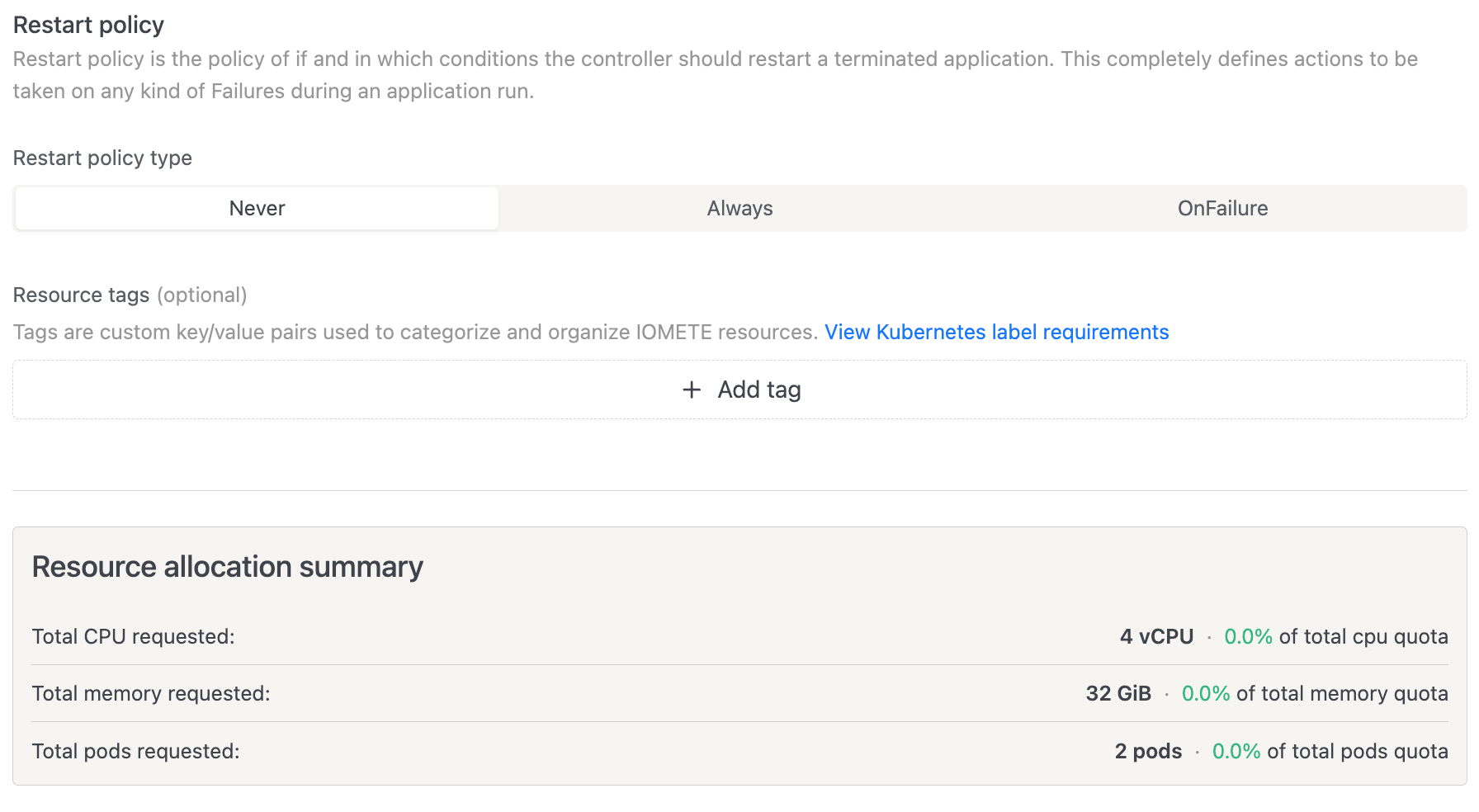This screenshot has width=1479, height=812.
Task: Click the green CPU quota percentage
Action: (1248, 636)
